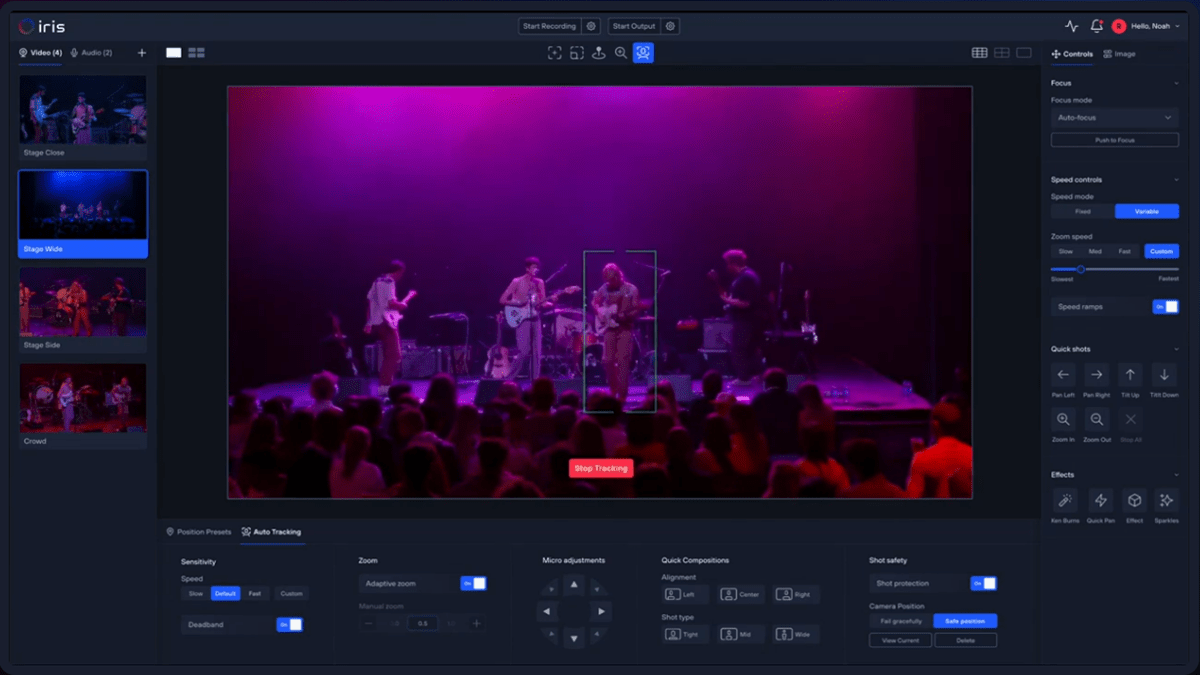The width and height of the screenshot is (1200, 675).
Task: Select the Crowd camera thumbnail
Action: pyautogui.click(x=83, y=398)
